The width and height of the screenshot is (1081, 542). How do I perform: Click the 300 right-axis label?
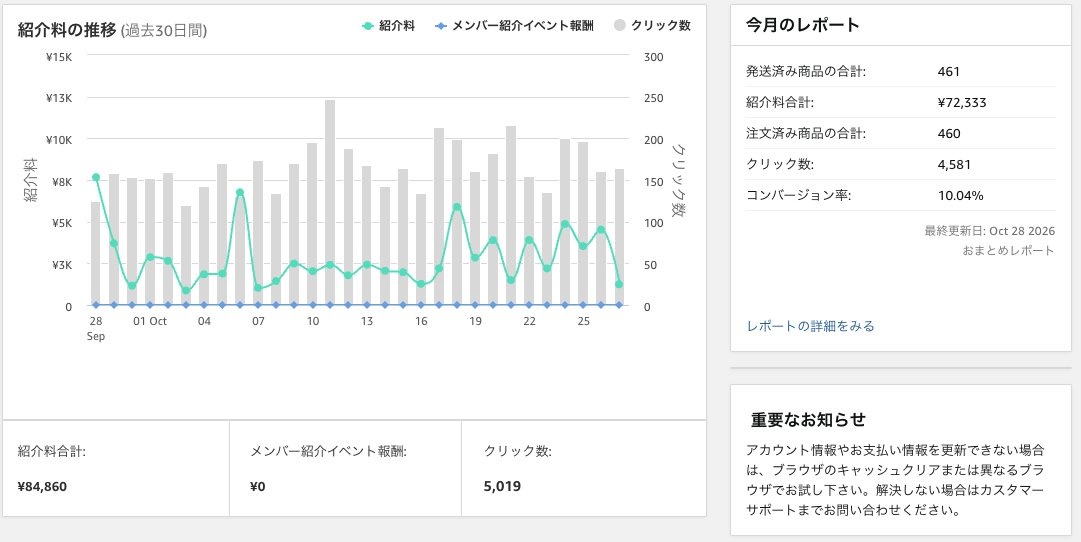click(x=654, y=57)
